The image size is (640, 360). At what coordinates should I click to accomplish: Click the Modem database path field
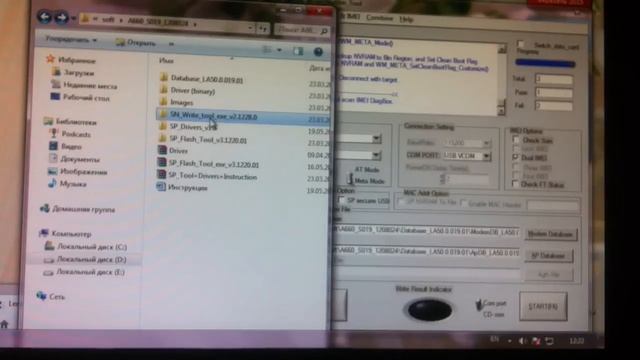tap(426, 231)
